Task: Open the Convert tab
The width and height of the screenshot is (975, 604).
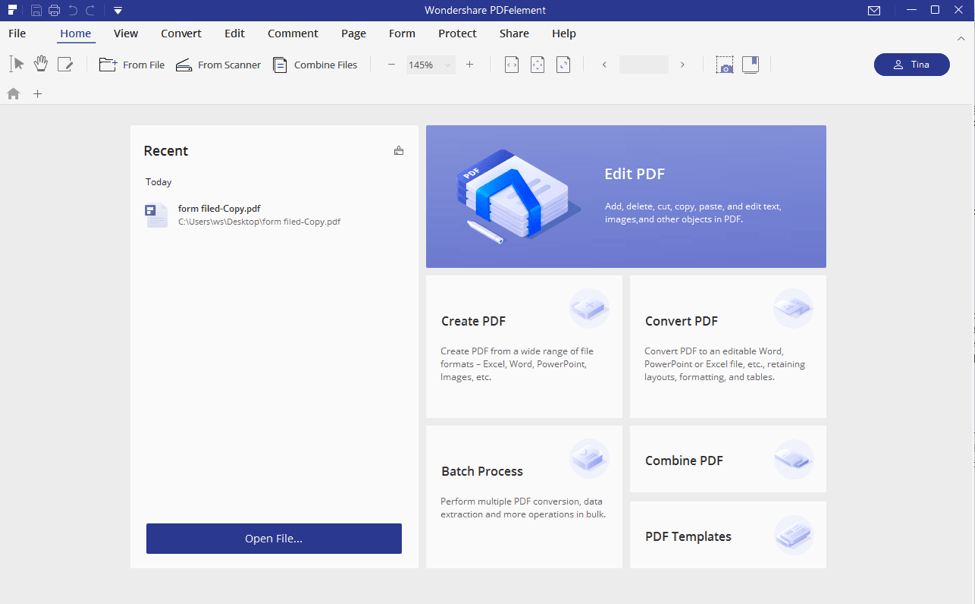Action: click(x=181, y=34)
